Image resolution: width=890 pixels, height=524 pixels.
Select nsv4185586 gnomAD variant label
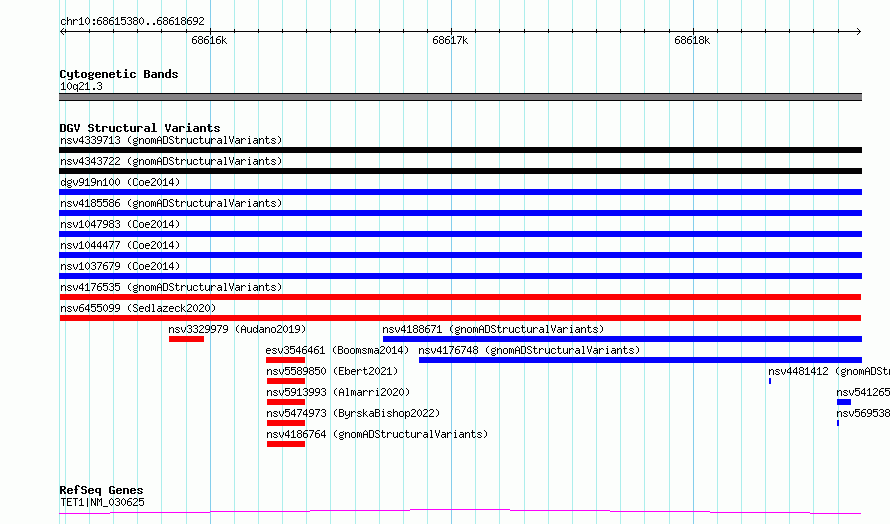point(171,203)
